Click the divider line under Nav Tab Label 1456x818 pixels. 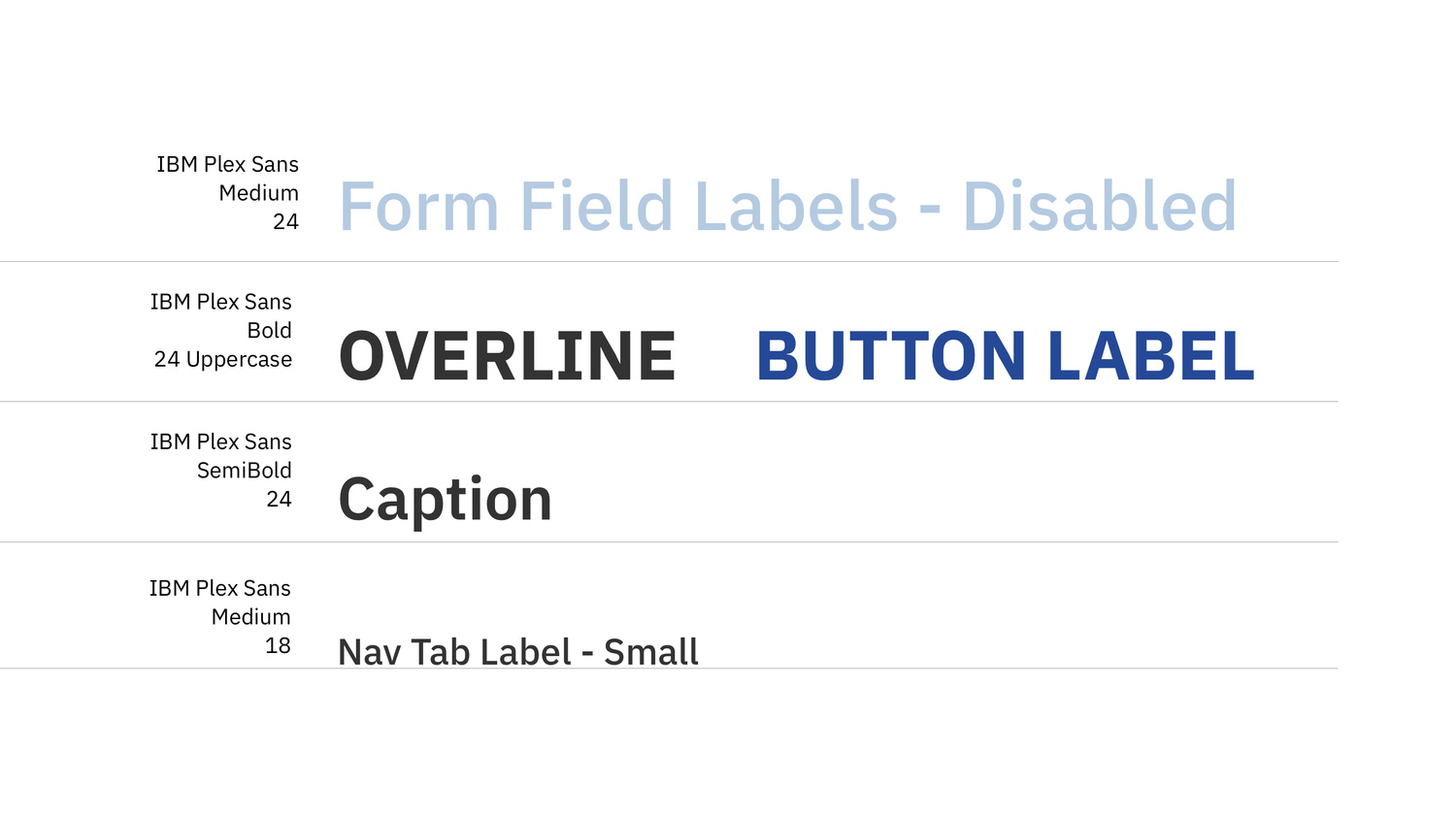(x=669, y=669)
